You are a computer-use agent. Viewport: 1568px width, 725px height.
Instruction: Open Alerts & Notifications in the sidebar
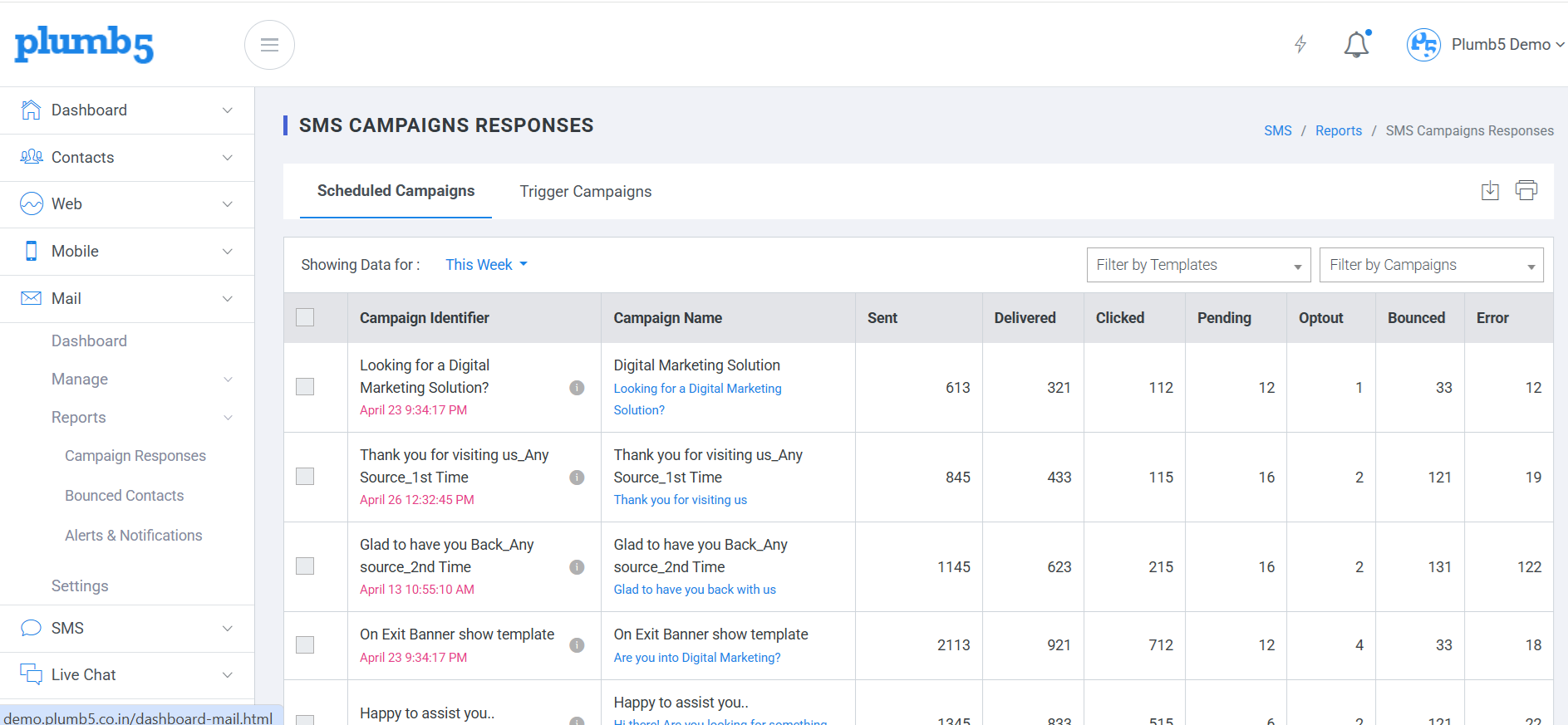coord(134,536)
